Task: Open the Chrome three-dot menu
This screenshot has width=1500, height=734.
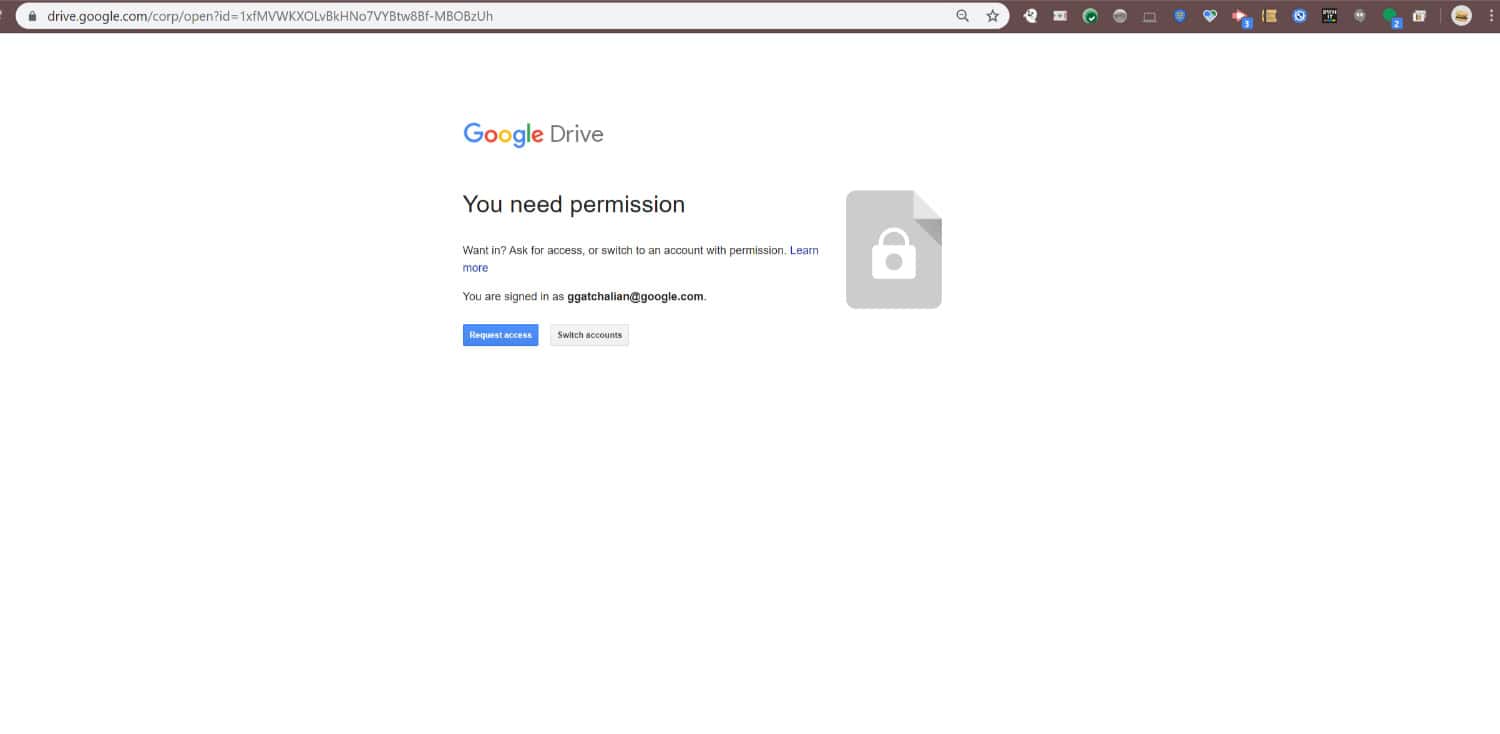Action: pyautogui.click(x=1488, y=16)
